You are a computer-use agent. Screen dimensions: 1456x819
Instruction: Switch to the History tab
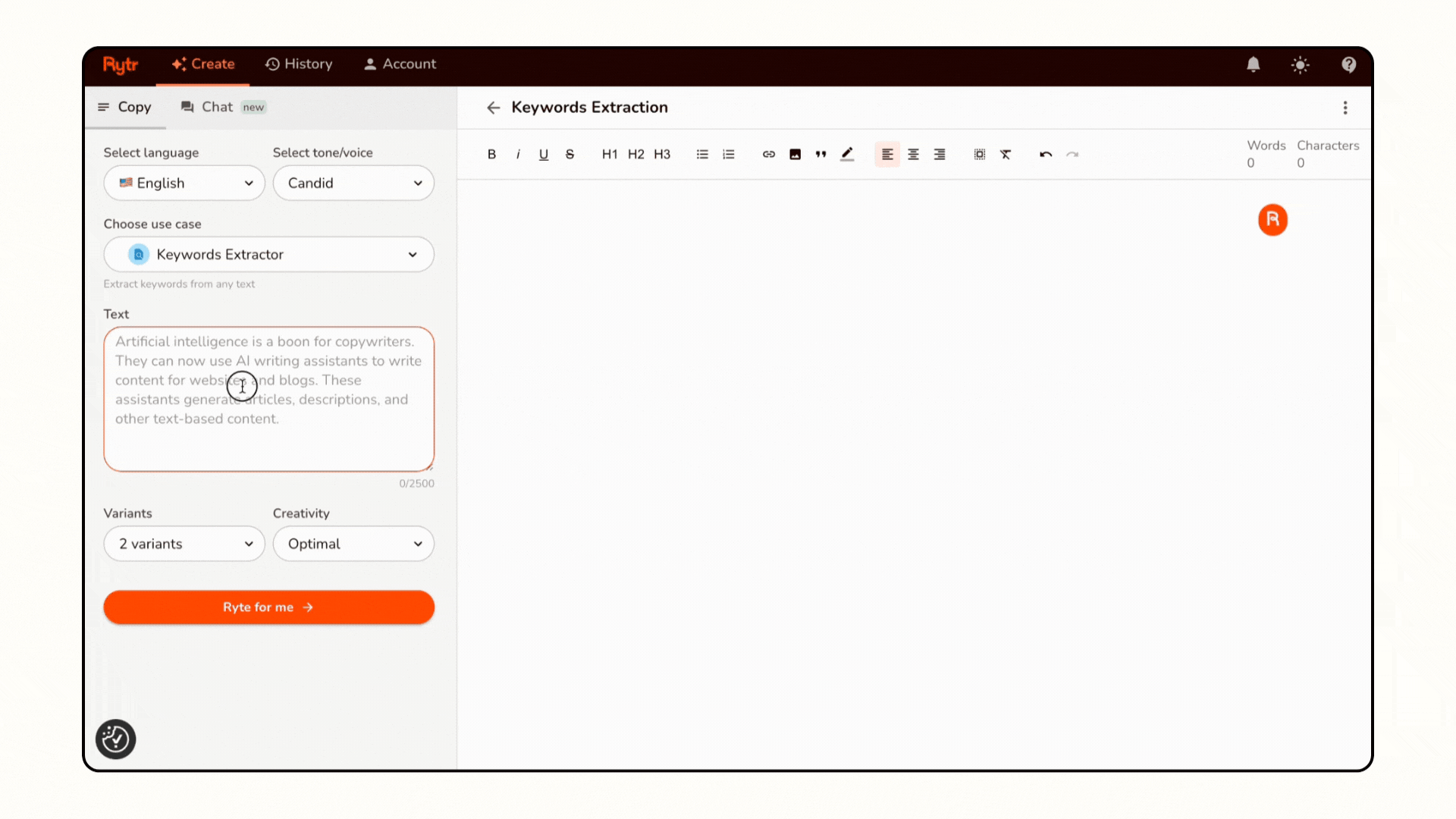299,64
